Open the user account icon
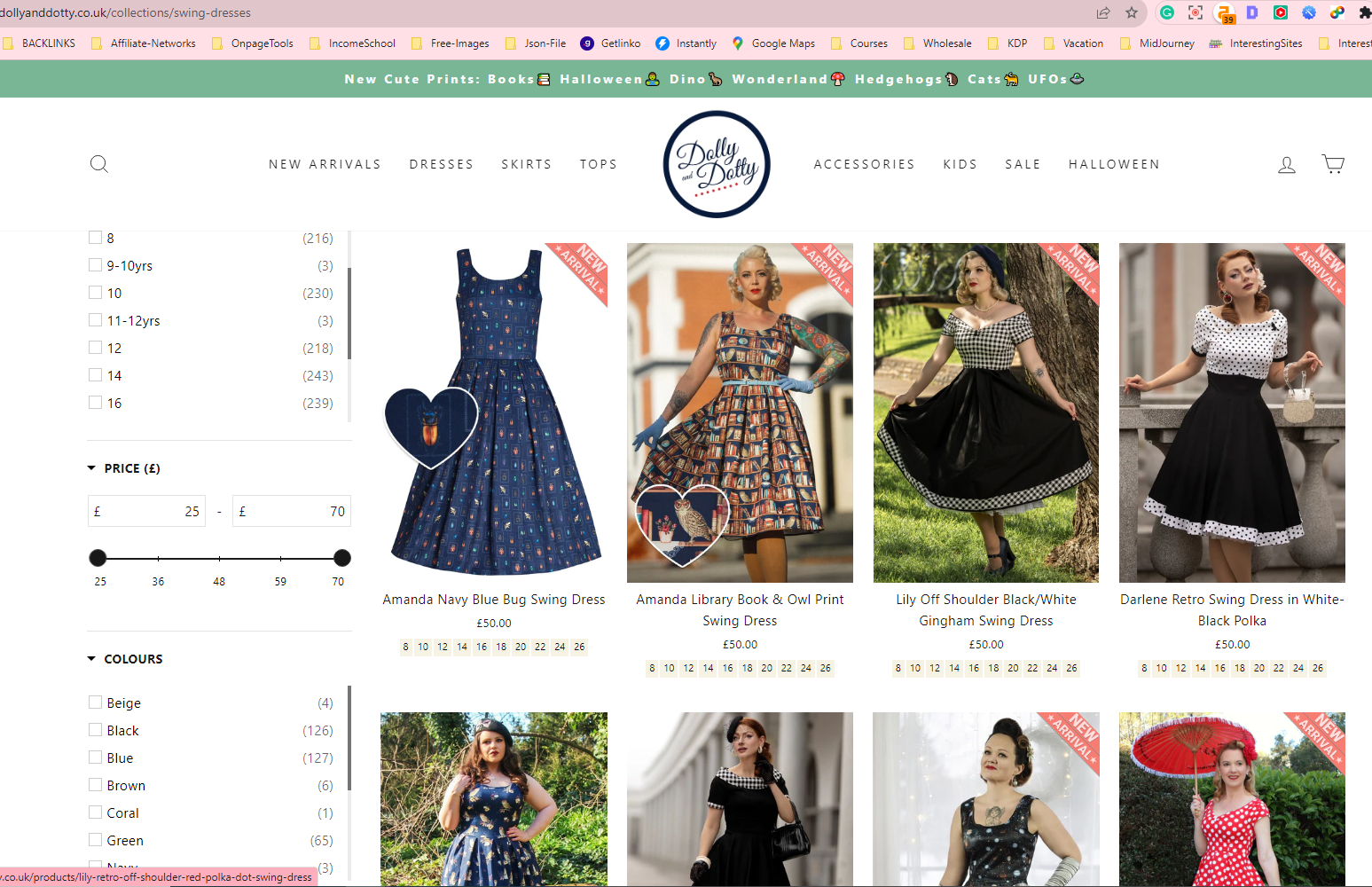Viewport: 1372px width, 887px height. 1287,164
